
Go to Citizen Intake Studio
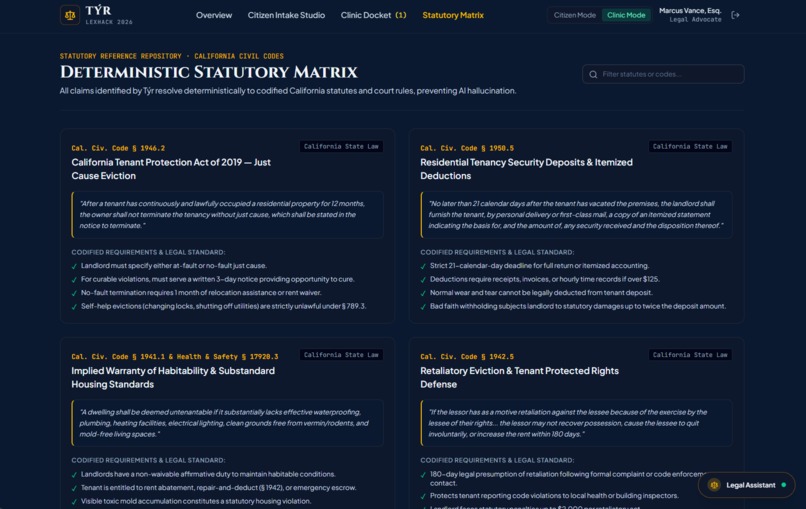click(286, 15)
